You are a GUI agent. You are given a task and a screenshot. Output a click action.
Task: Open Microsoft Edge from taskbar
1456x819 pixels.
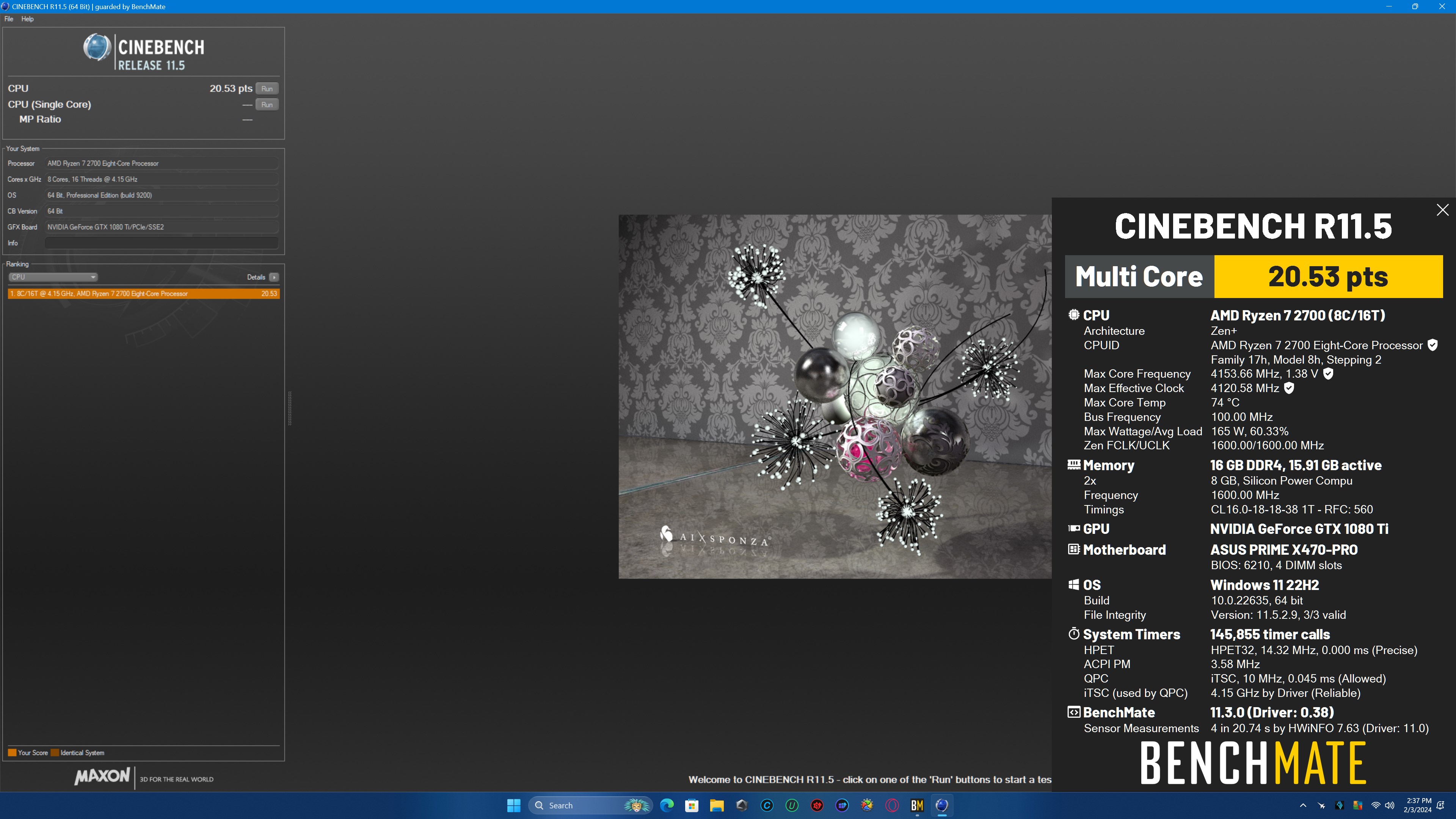point(667,805)
